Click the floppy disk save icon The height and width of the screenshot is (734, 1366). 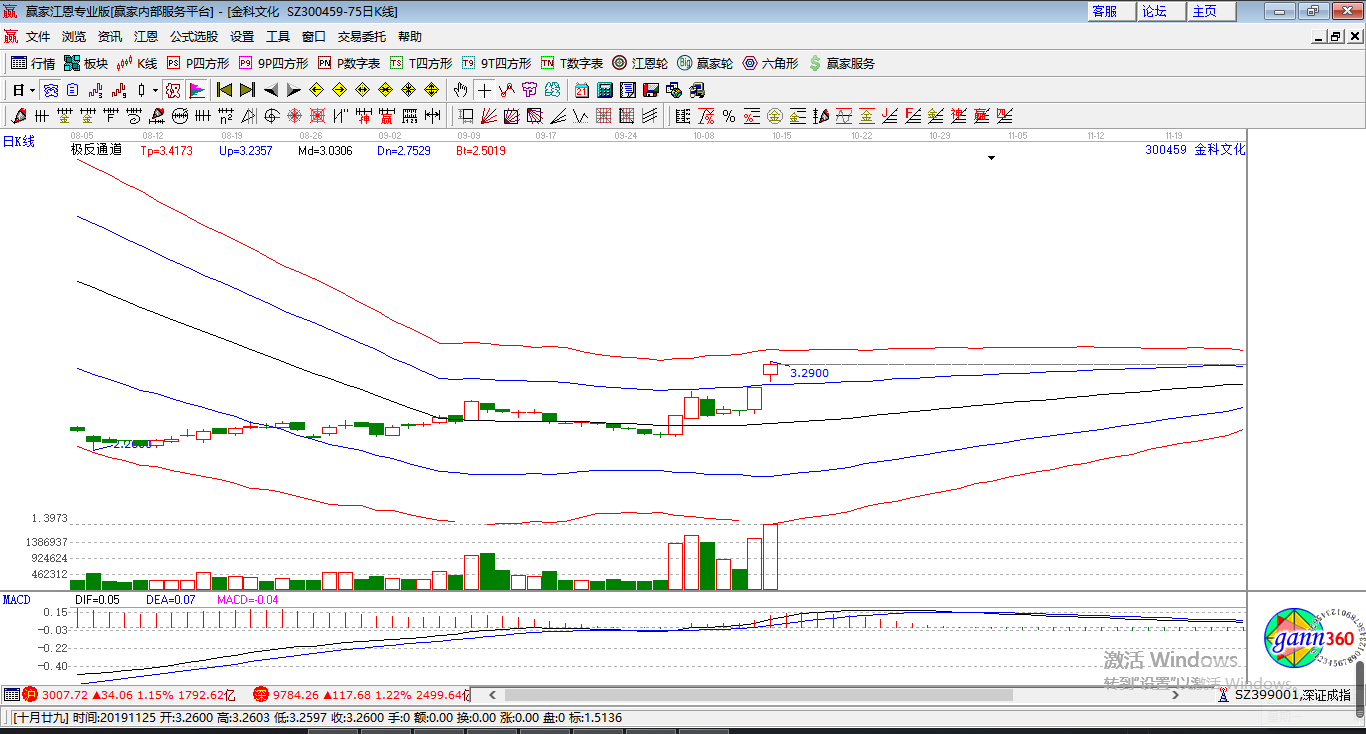pyautogui.click(x=651, y=90)
